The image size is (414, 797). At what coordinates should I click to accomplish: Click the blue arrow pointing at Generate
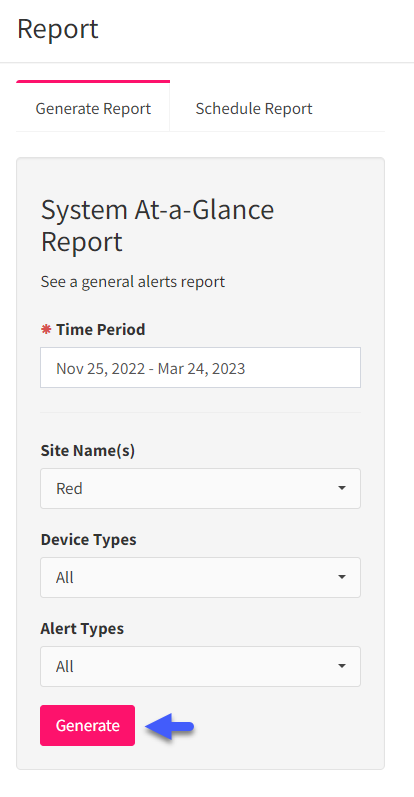click(169, 726)
